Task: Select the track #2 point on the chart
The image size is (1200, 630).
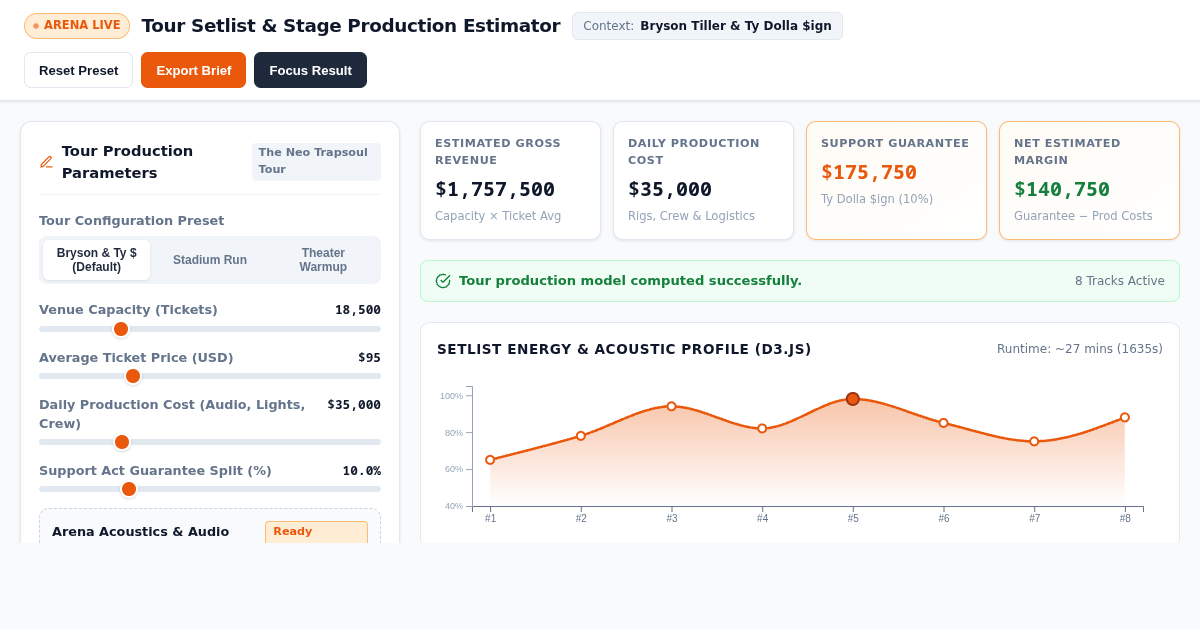Action: pos(581,436)
